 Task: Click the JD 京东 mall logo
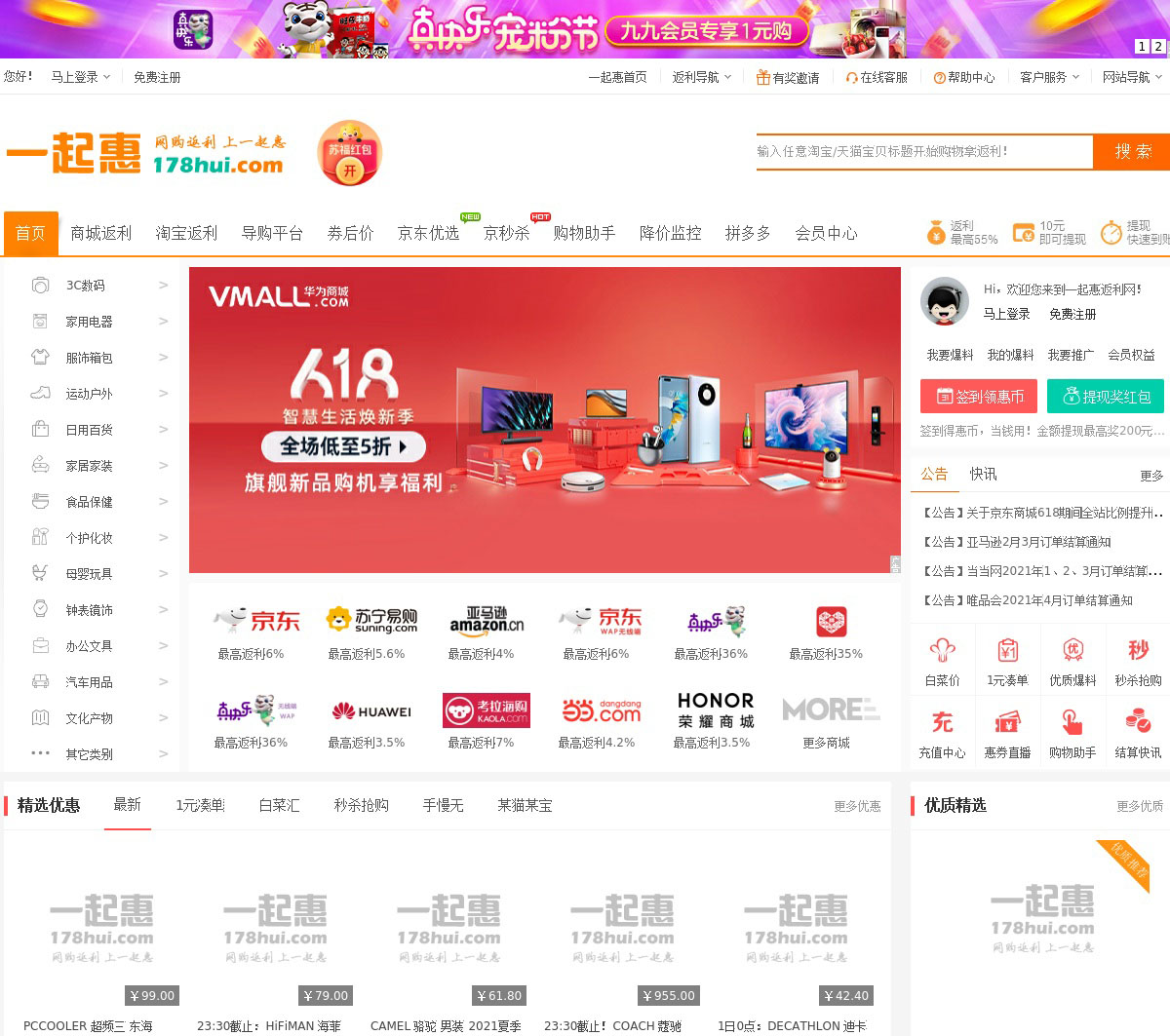(256, 621)
